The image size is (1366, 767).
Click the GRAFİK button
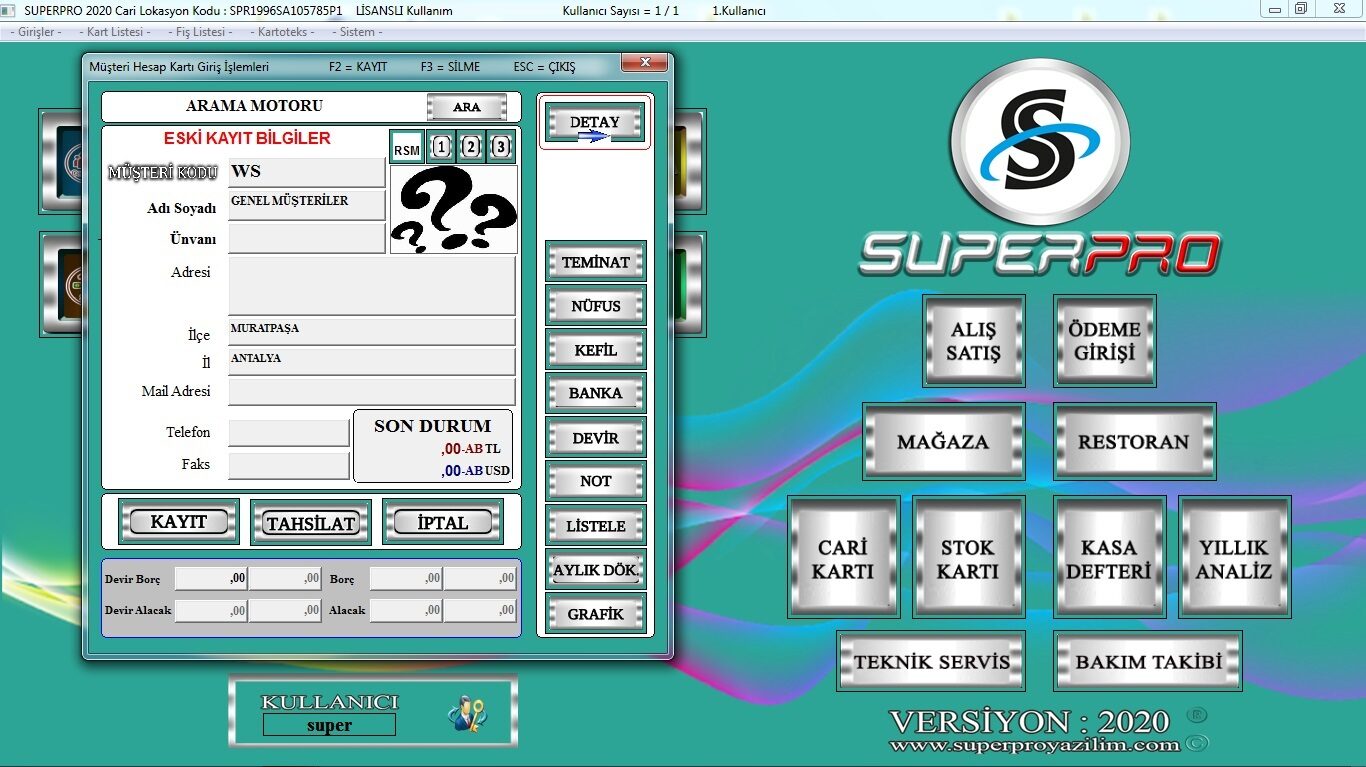[x=595, y=614]
